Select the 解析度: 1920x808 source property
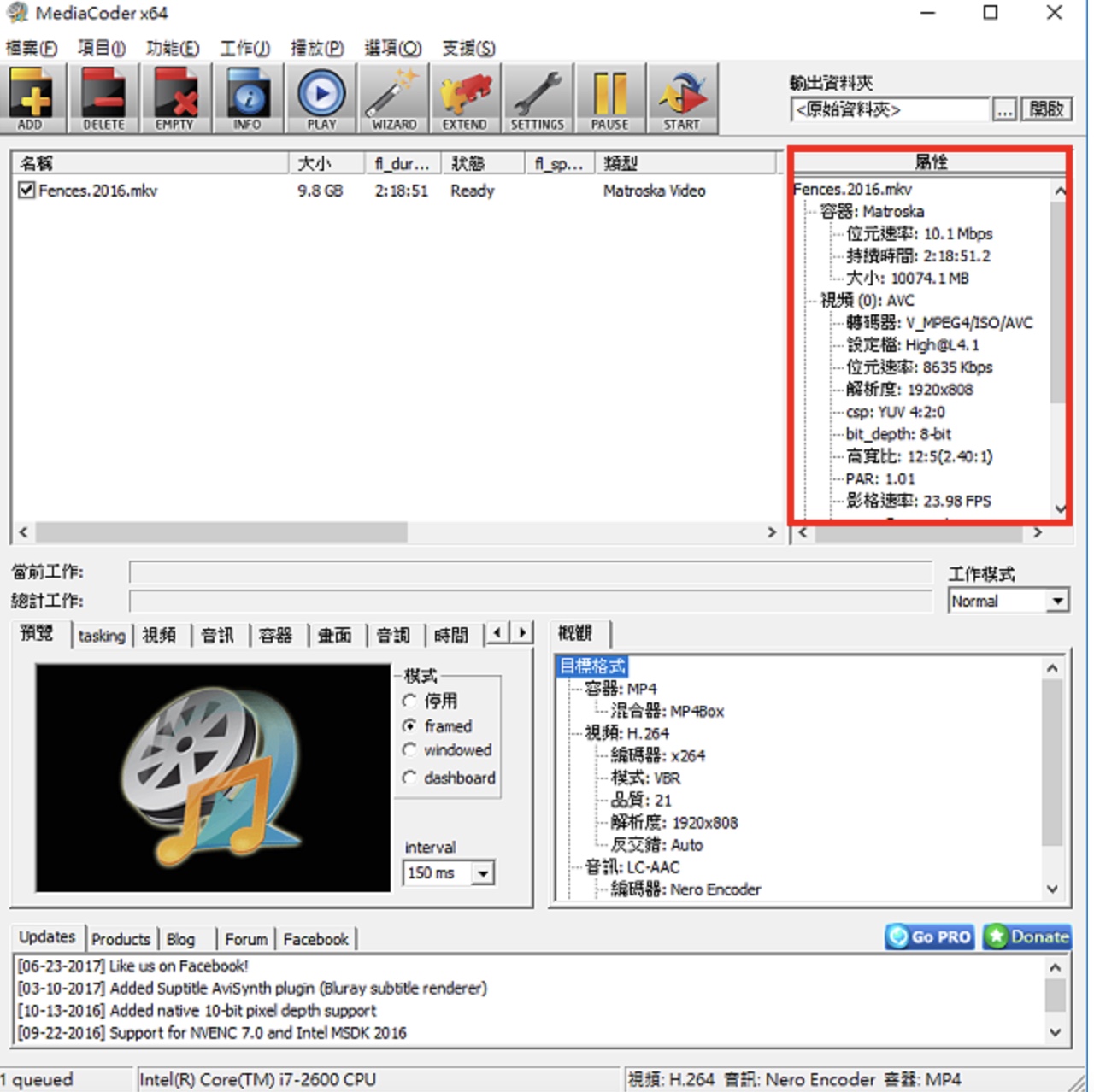Viewport: 1094px width, 1092px height. point(909,390)
